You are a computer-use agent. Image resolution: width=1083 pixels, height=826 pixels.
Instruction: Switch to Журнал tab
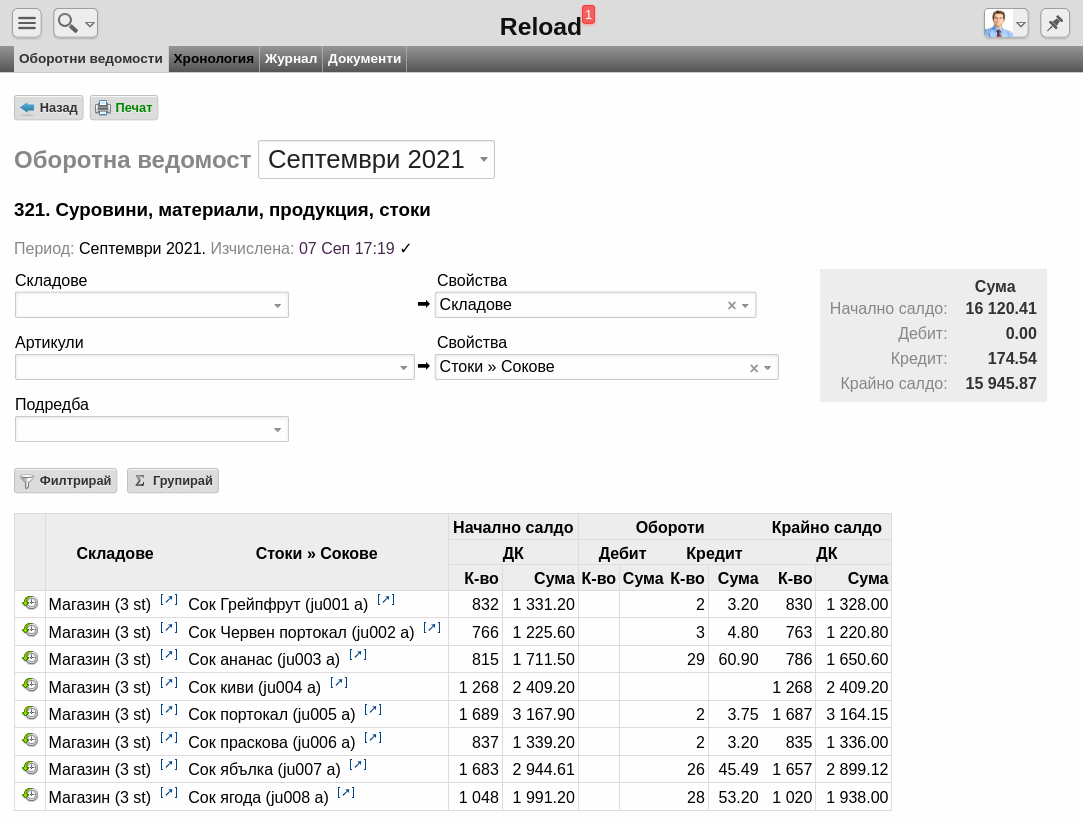[291, 59]
